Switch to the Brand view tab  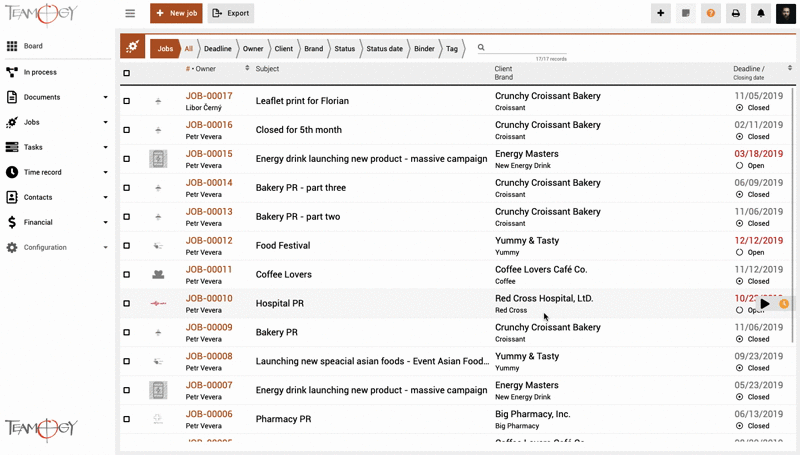[314, 49]
